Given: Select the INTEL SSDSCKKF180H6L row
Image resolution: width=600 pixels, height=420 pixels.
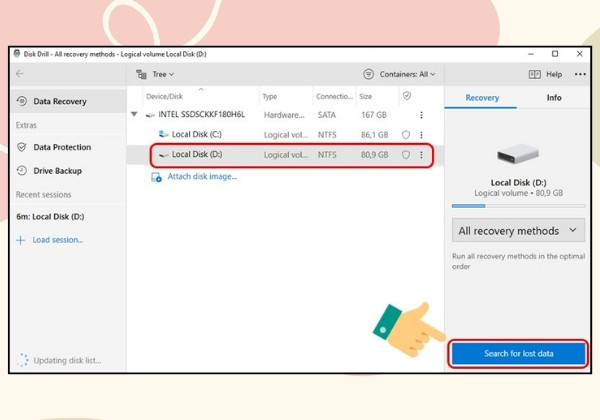Looking at the screenshot, I should [285, 115].
